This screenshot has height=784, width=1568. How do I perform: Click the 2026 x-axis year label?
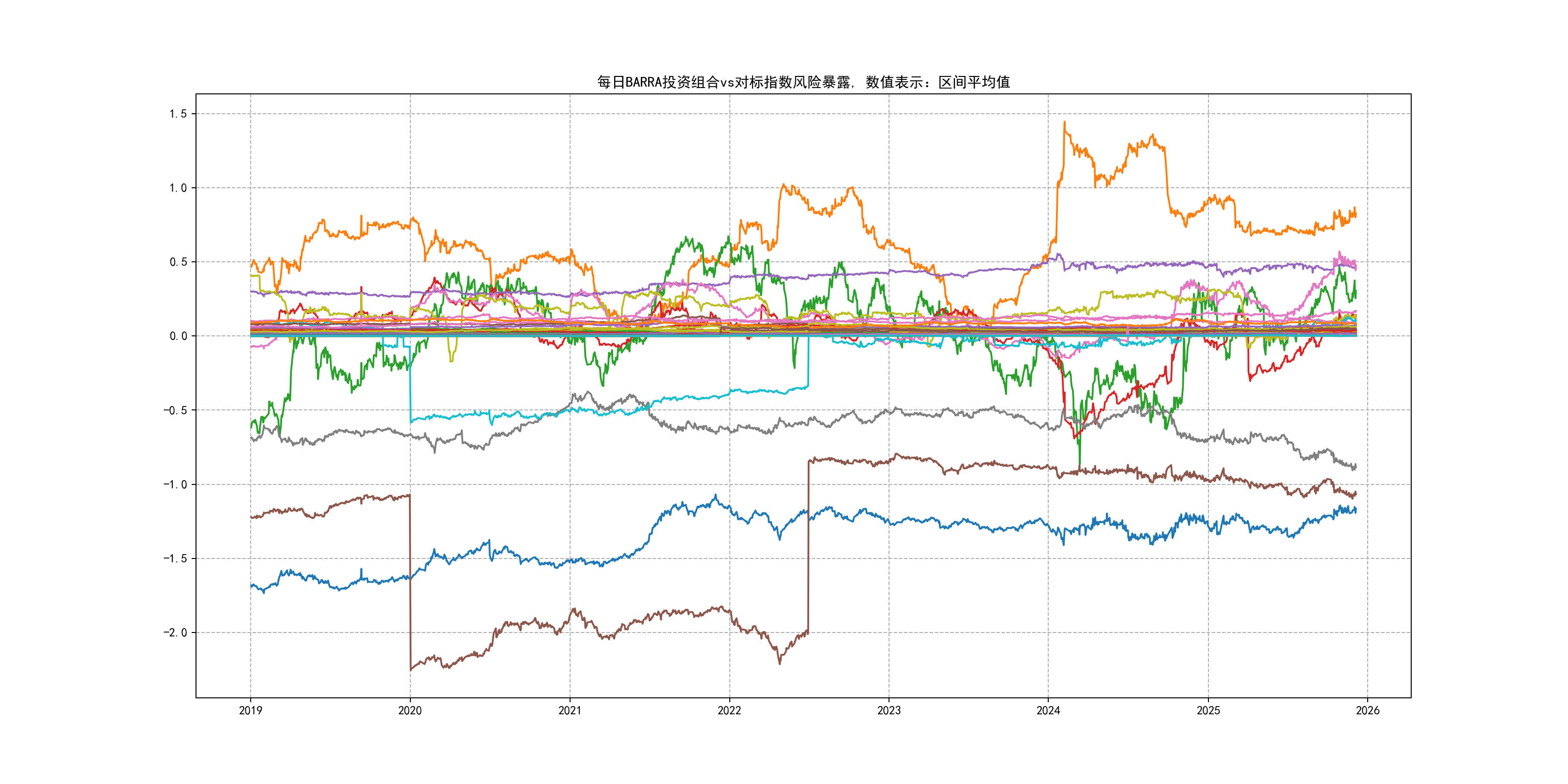1368,710
